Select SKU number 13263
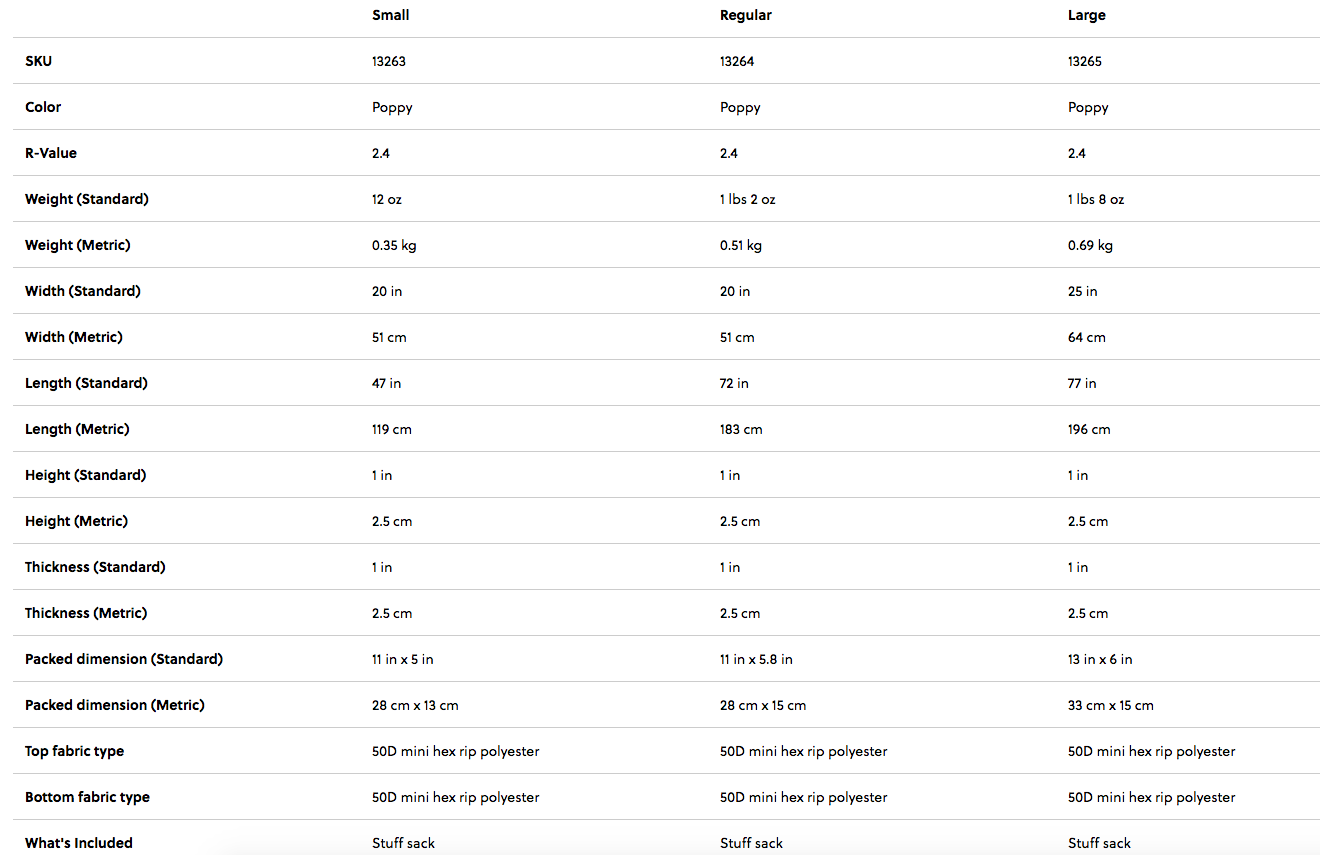Image resolution: width=1320 pixels, height=855 pixels. click(389, 61)
